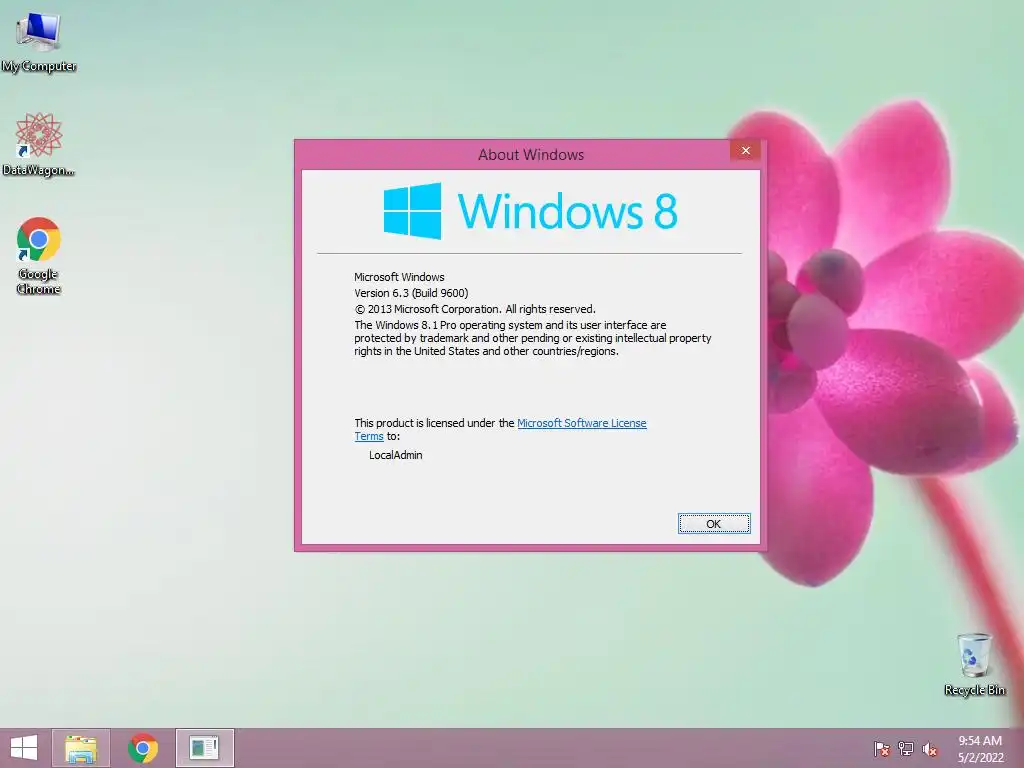
Task: Click the muted volume tray icon
Action: tap(930, 749)
